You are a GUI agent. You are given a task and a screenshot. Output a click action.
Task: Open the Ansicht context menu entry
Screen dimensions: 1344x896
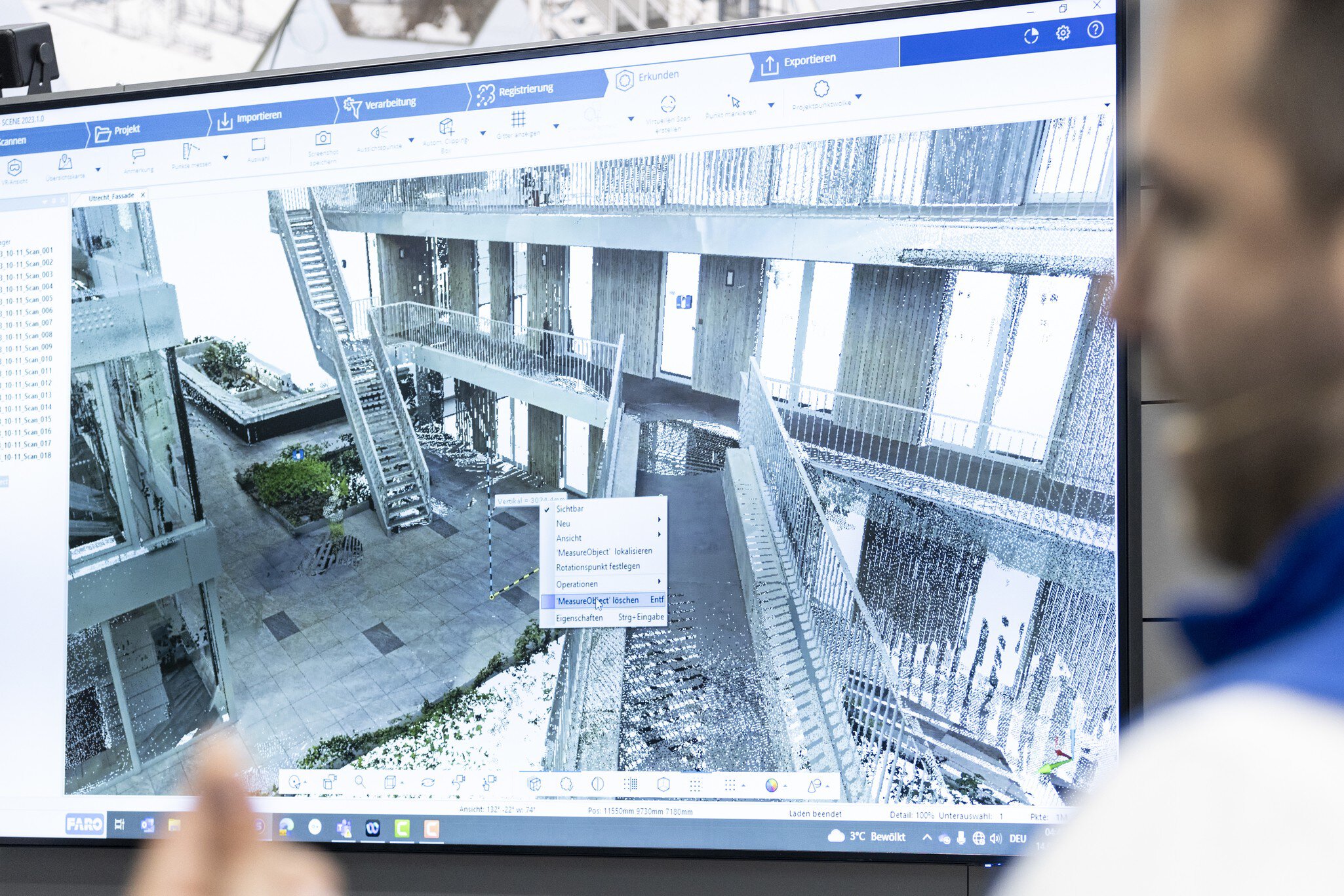[x=603, y=537]
